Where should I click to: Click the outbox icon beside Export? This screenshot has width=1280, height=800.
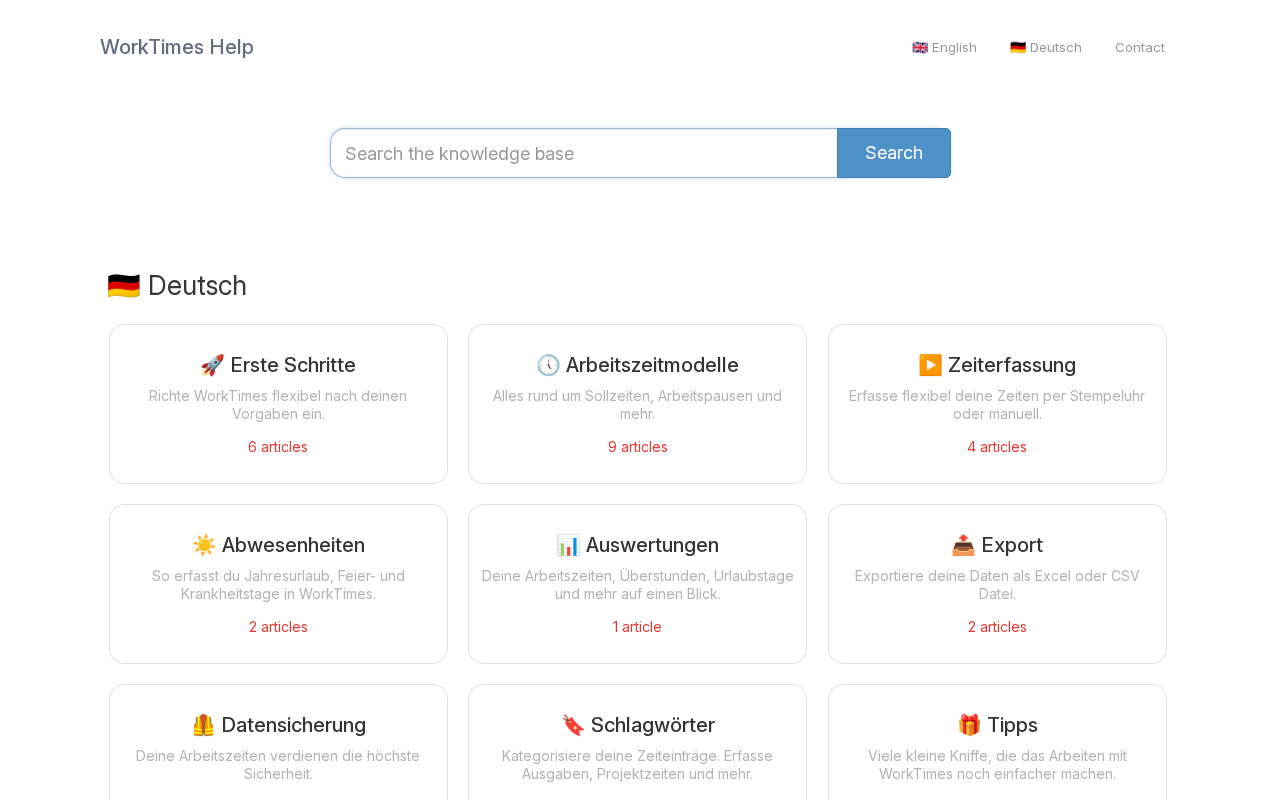pyautogui.click(x=963, y=545)
